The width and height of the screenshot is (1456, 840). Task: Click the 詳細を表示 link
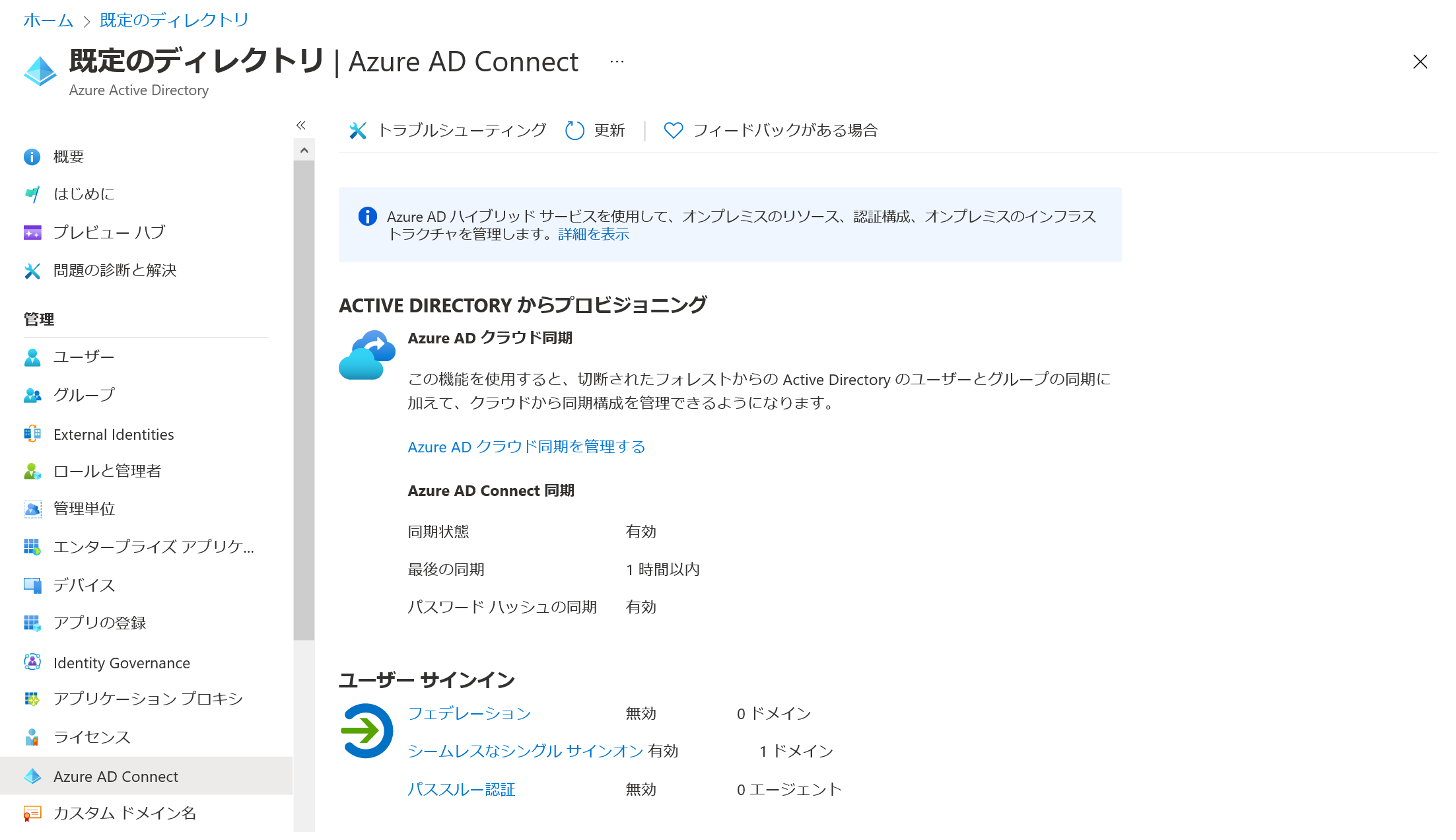pyautogui.click(x=594, y=234)
